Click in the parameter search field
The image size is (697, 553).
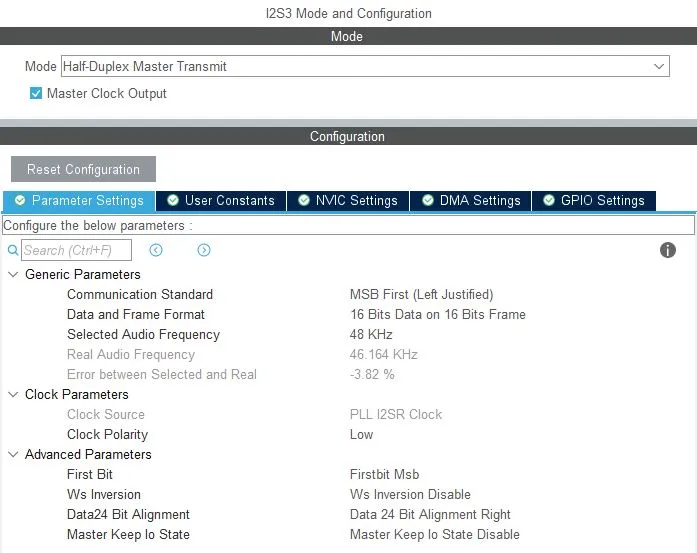coord(76,250)
